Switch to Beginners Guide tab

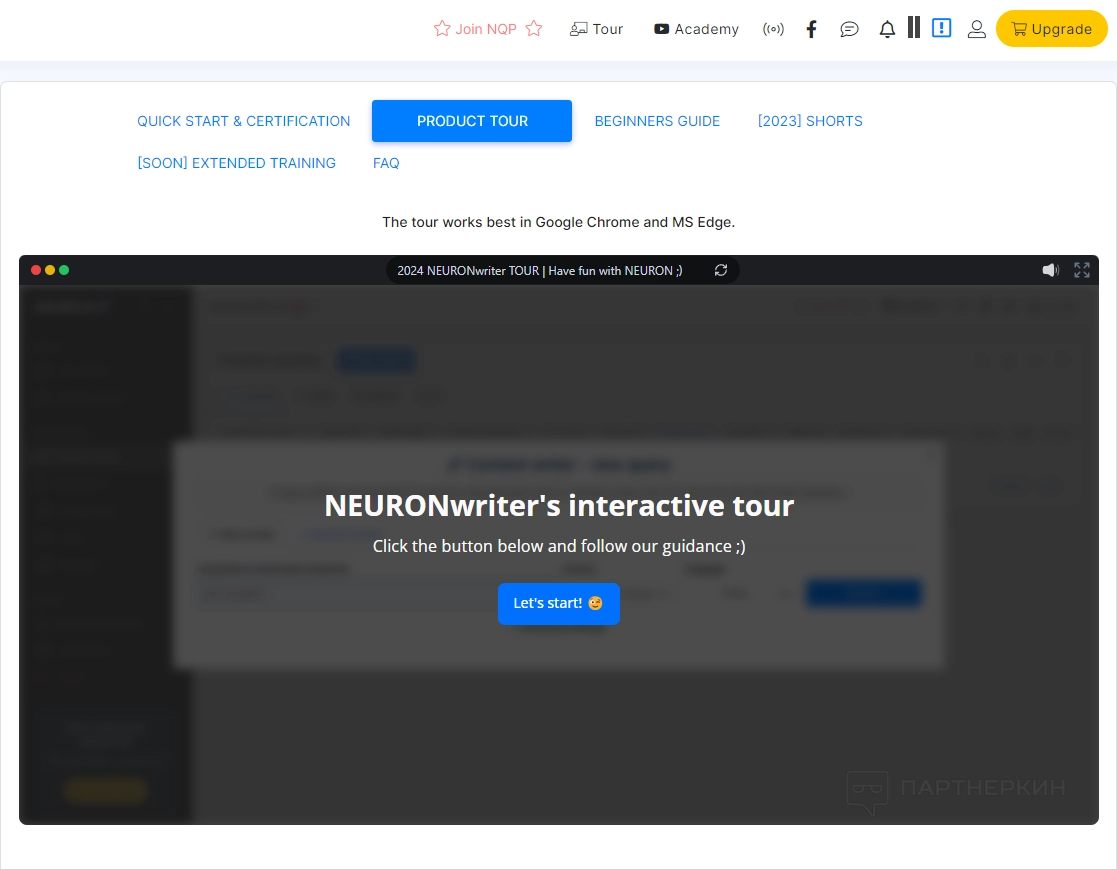tap(658, 121)
